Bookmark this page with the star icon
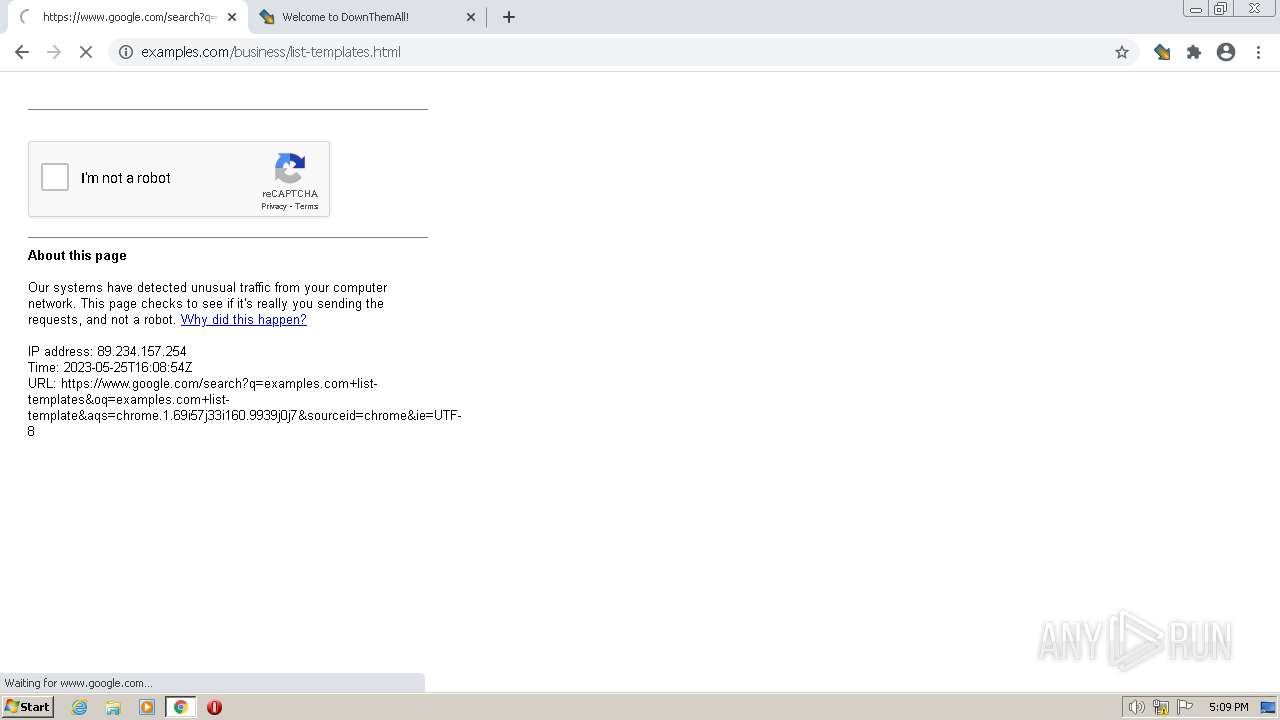 [1122, 52]
